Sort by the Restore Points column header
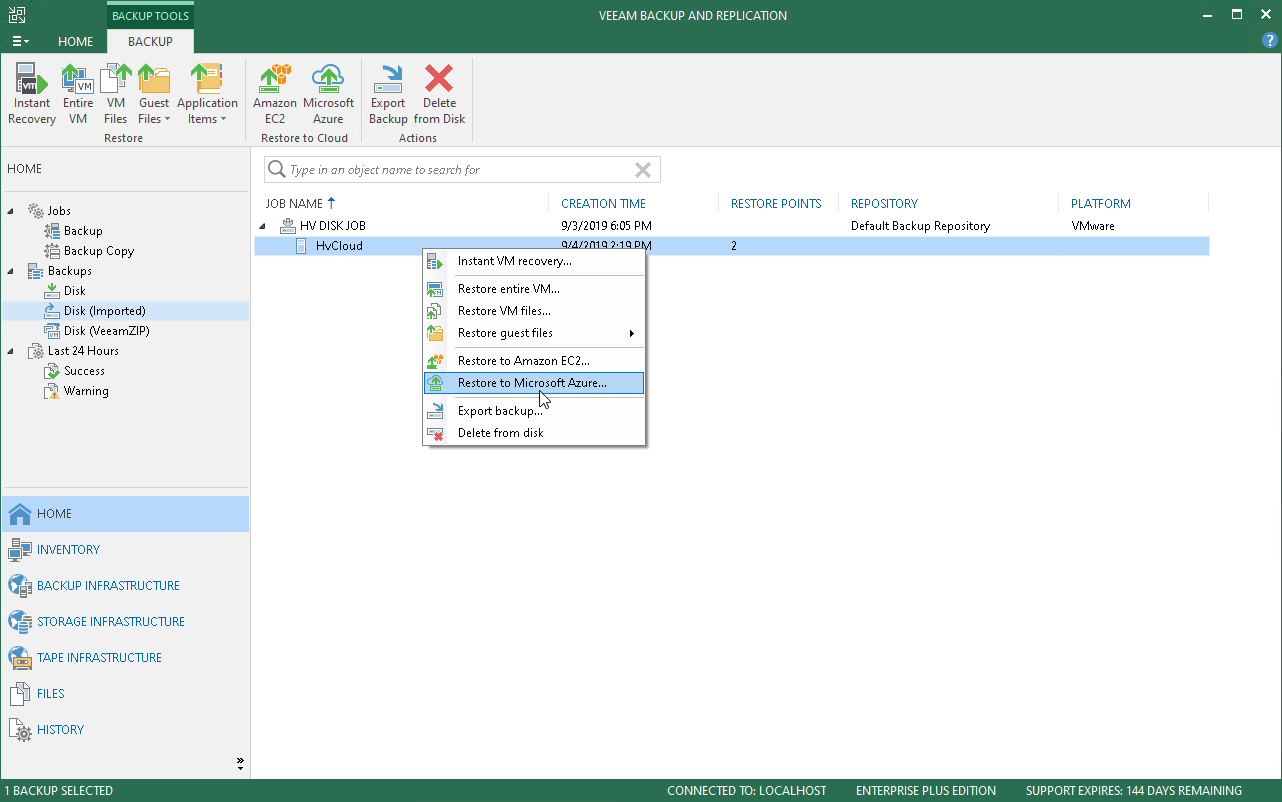This screenshot has height=802, width=1282. click(778, 203)
